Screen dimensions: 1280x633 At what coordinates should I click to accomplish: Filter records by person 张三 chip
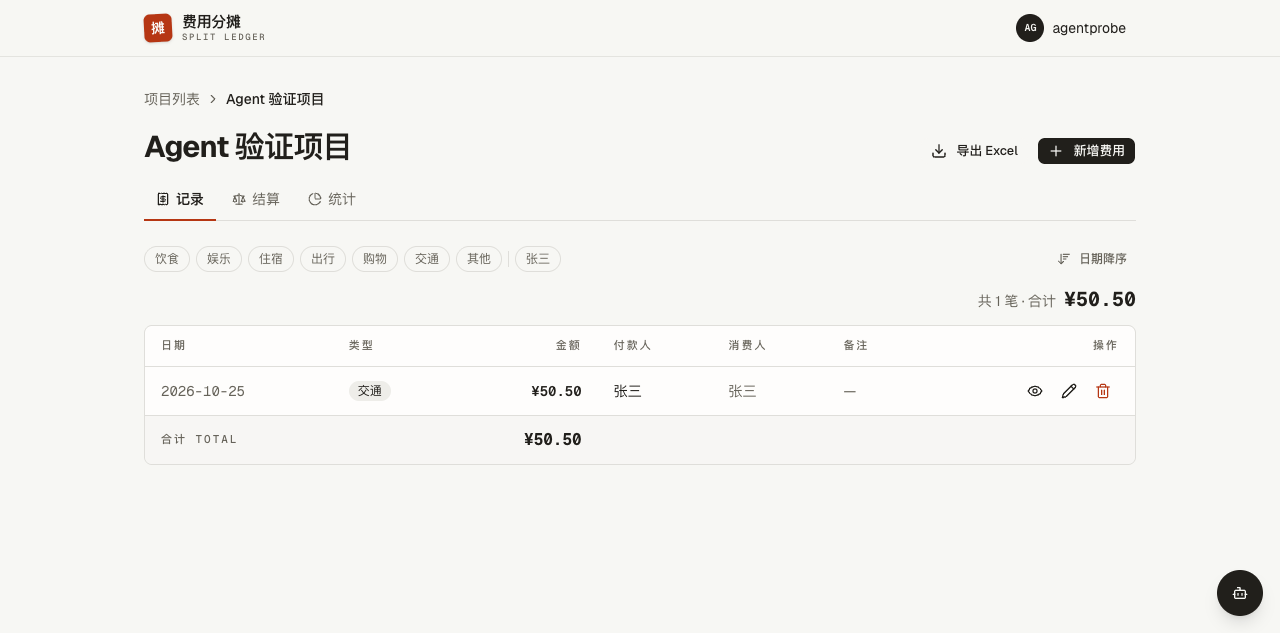[538, 259]
